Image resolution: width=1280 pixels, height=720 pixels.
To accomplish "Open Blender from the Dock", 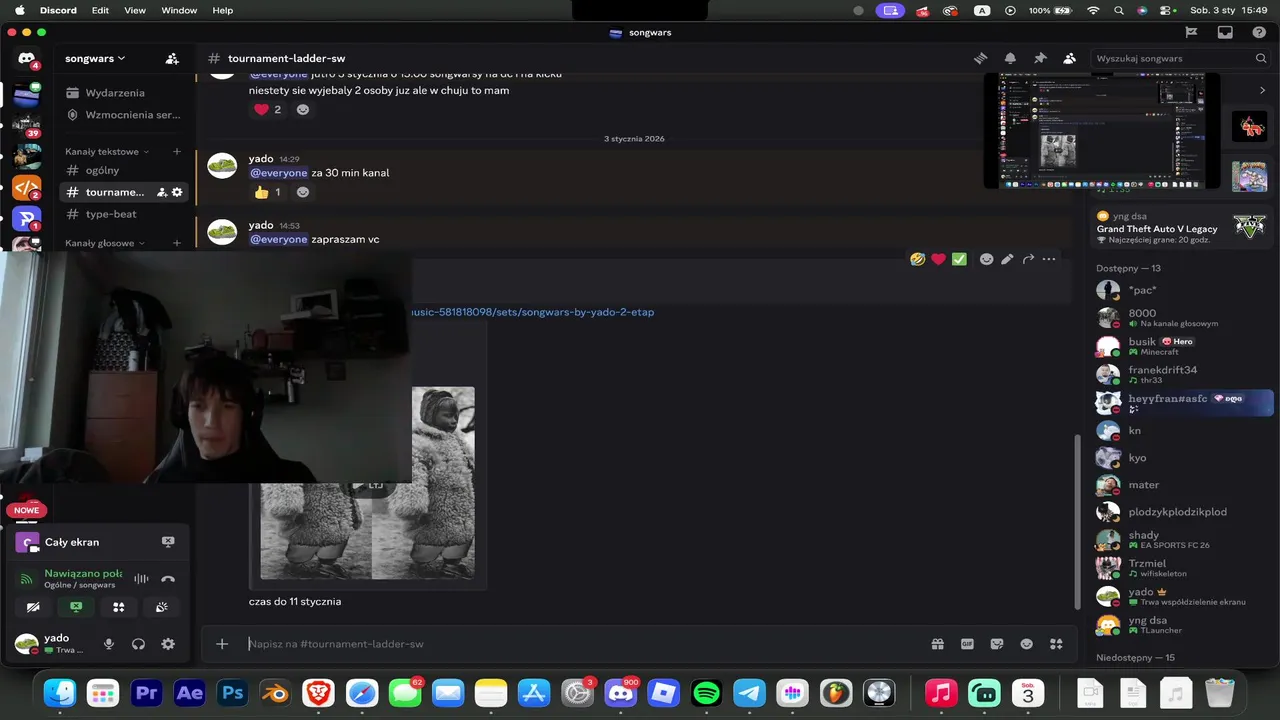I will (276, 692).
